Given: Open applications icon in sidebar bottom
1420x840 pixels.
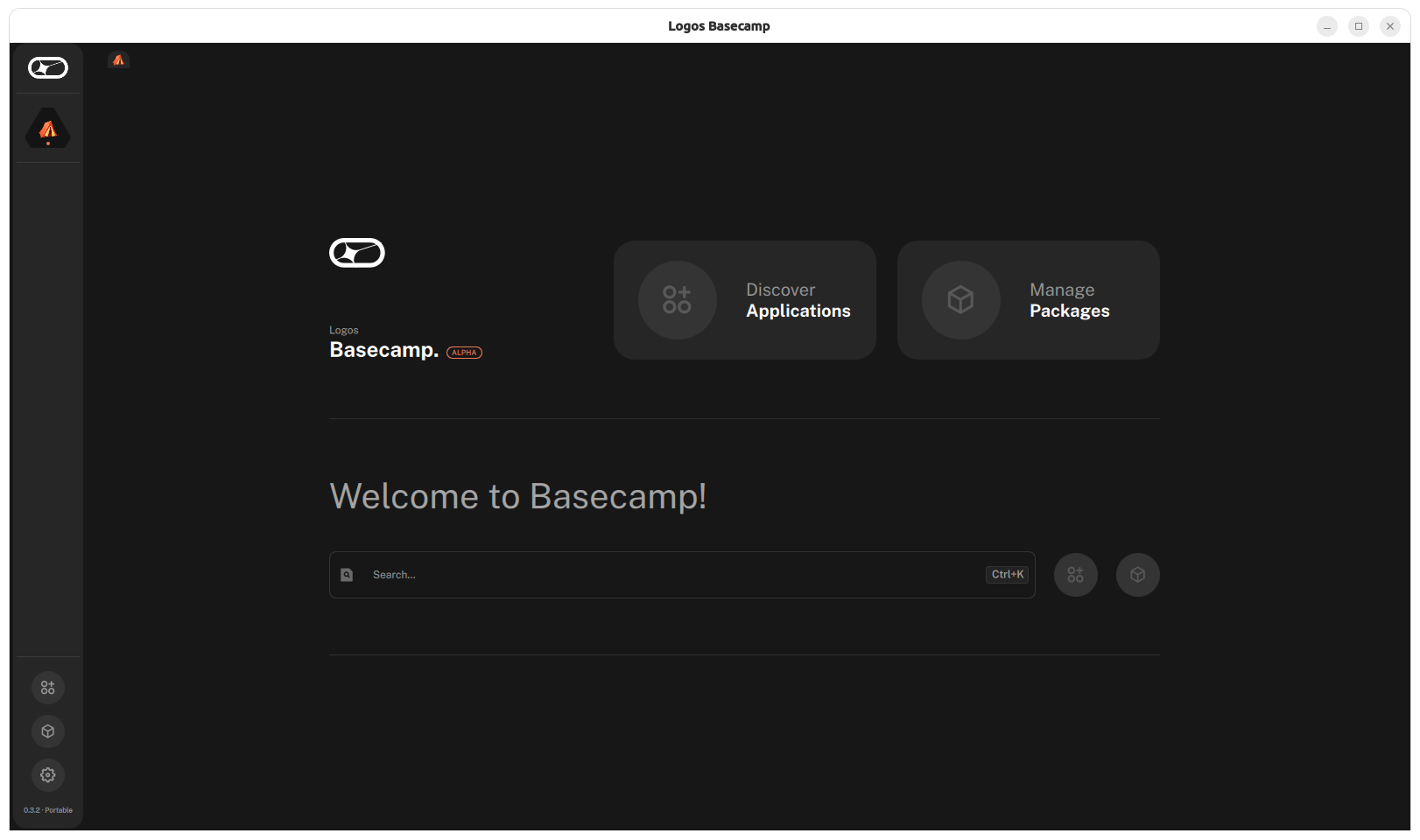Looking at the screenshot, I should [x=48, y=688].
